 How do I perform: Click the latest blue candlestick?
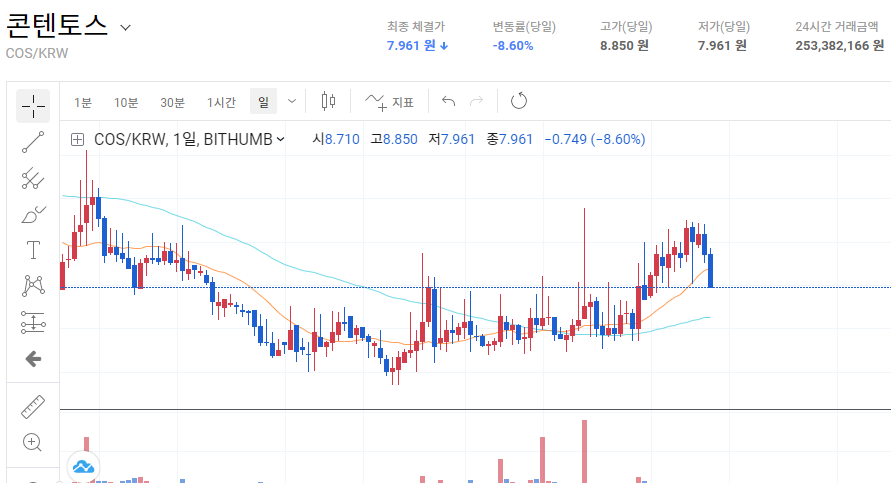point(710,270)
